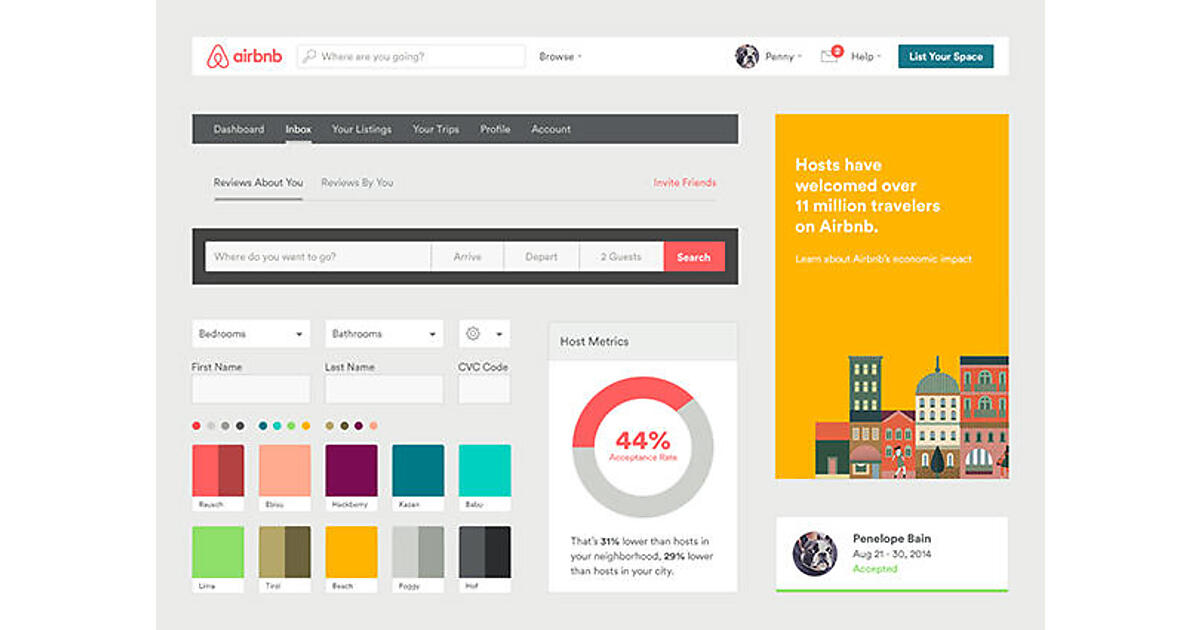Click the Airbnb logo
Screen dimensions: 1200x630
[x=244, y=56]
